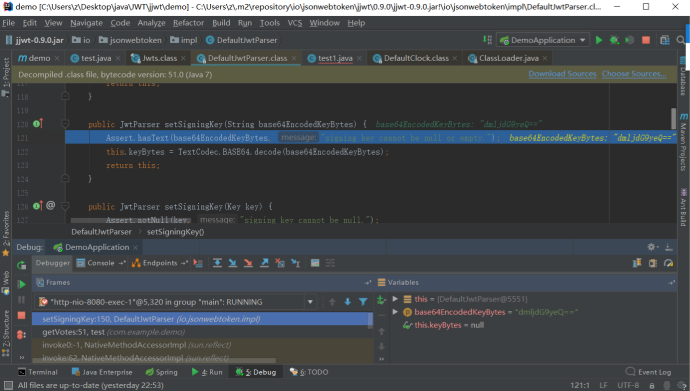Hide the Debug tool window
The image size is (690, 391).
point(668,247)
